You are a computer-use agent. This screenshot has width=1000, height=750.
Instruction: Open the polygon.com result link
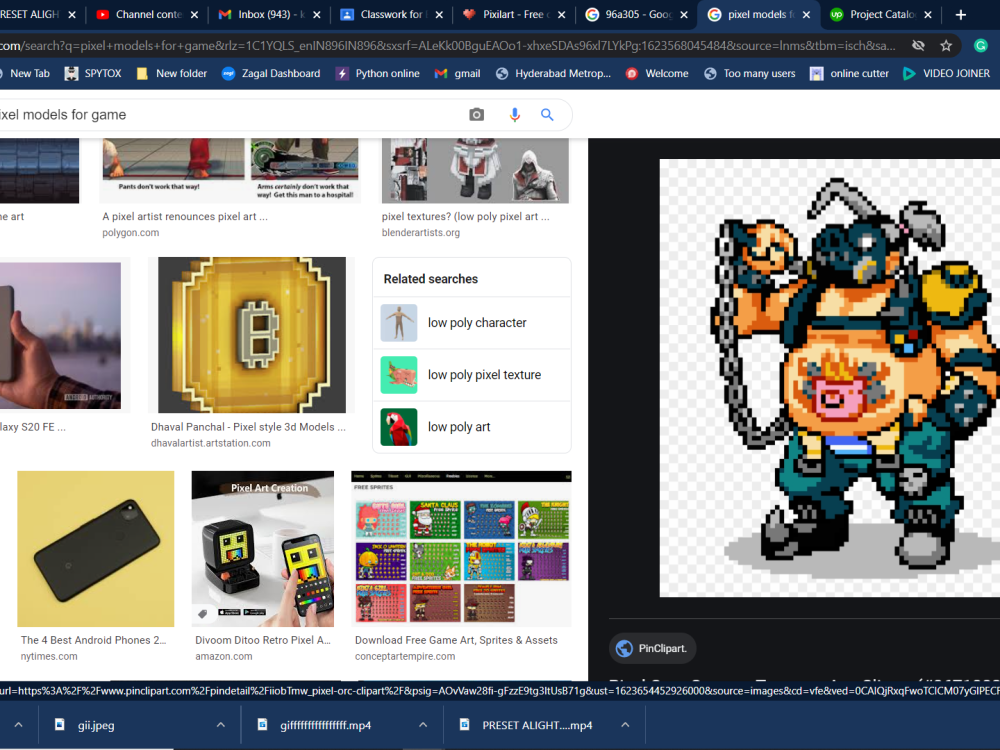point(131,233)
